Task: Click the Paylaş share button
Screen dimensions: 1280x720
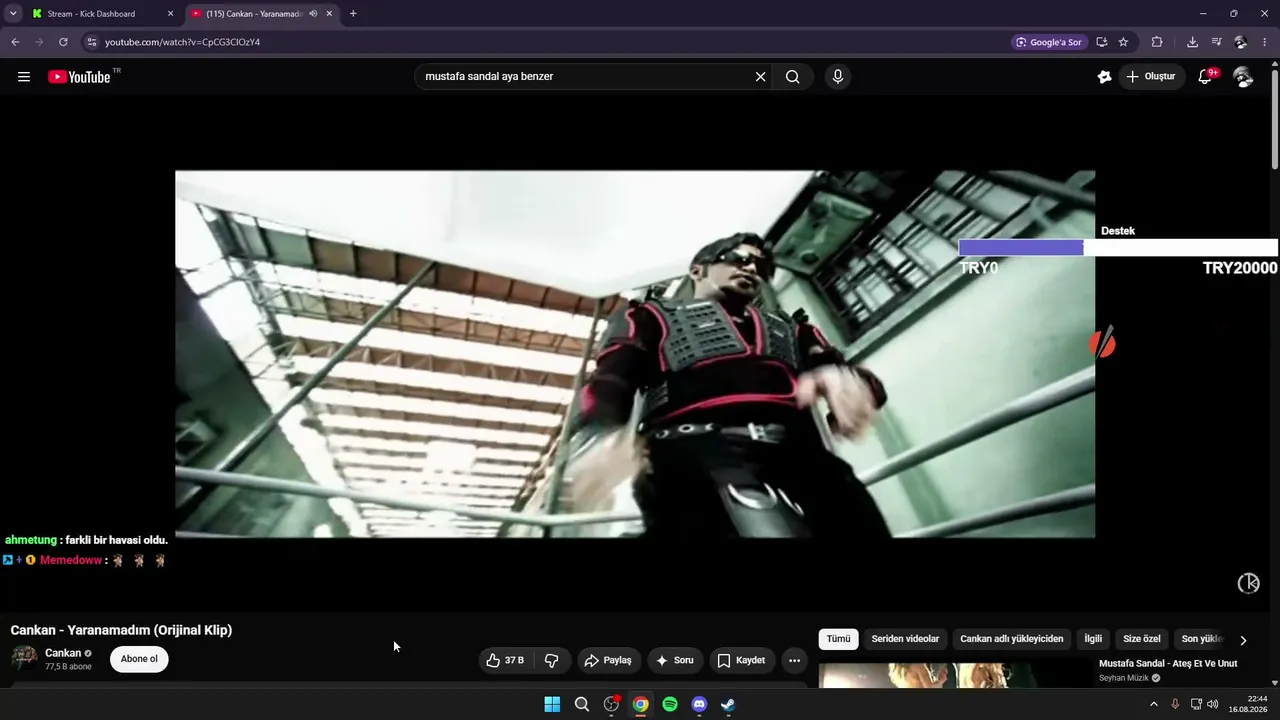Action: (608, 660)
